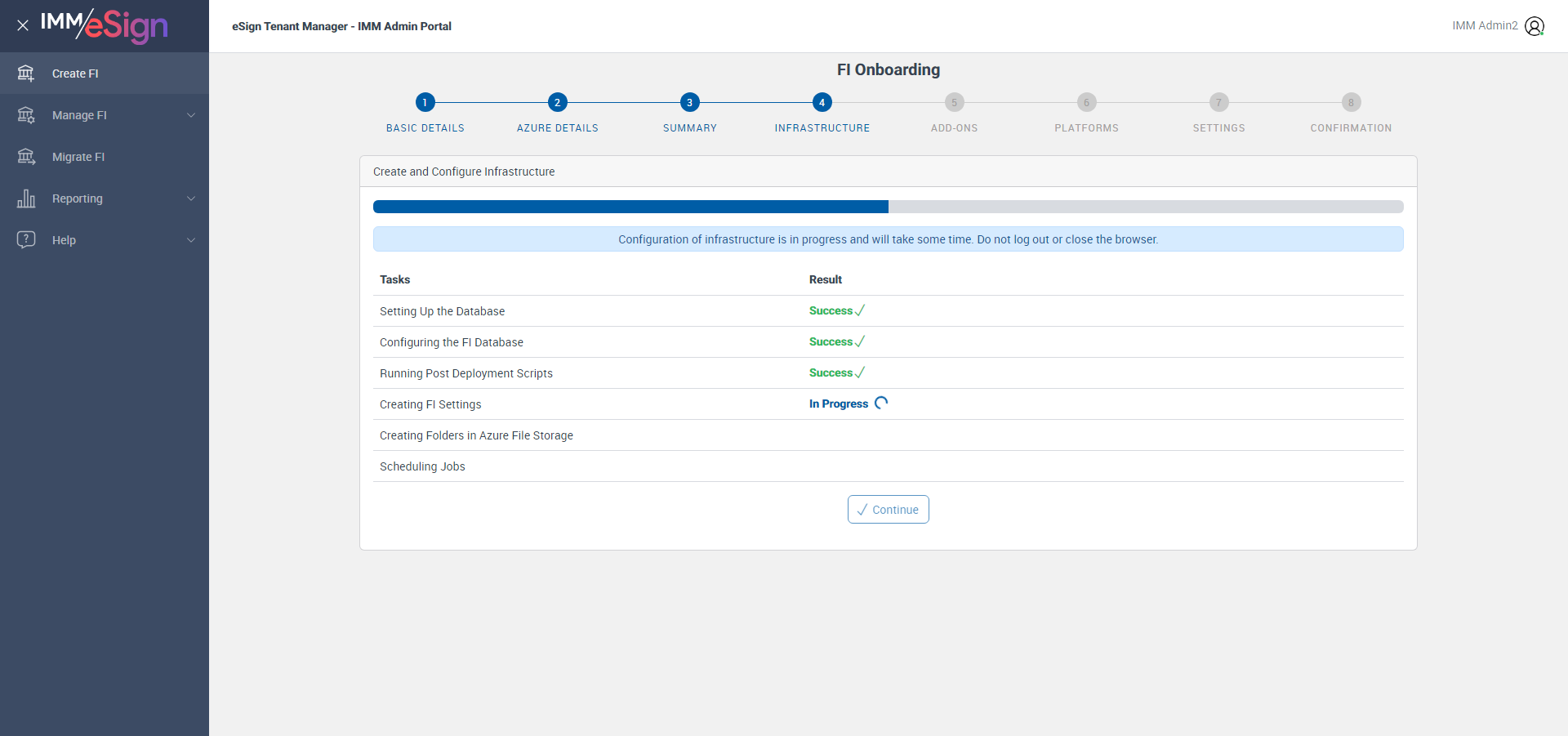Click Success text for Running Post Deployment Scripts
Screen dimensions: 1568x736
tap(831, 372)
